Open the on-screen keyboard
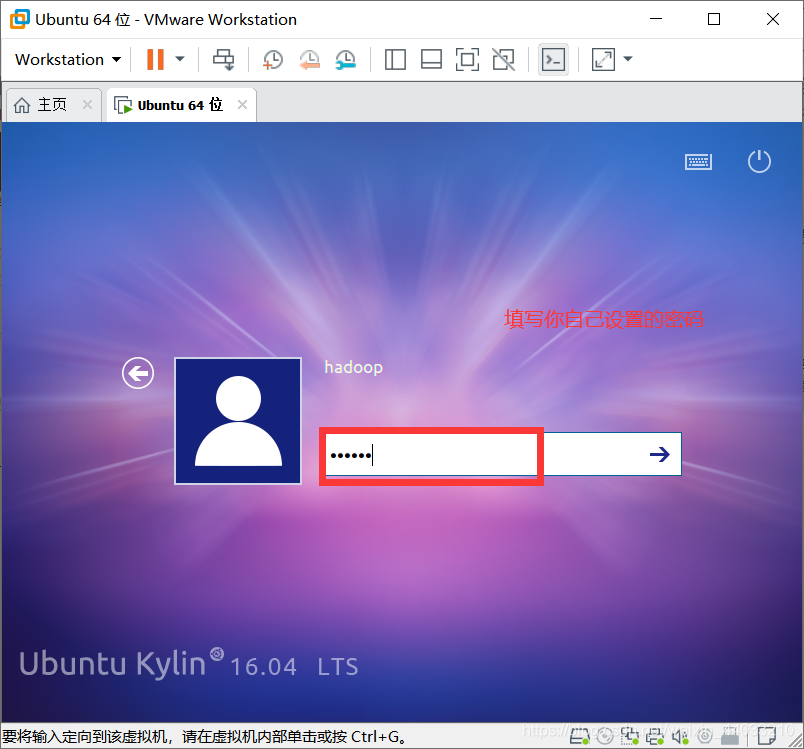The height and width of the screenshot is (749, 804). [698, 162]
